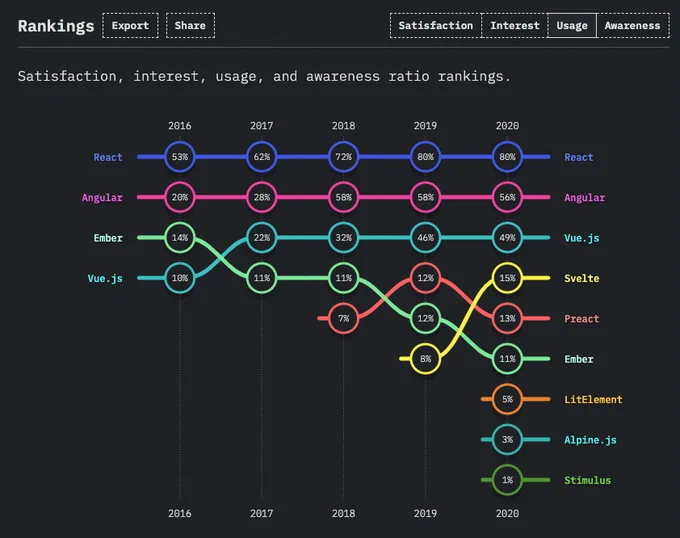Switch to the Satisfaction tab

[435, 26]
